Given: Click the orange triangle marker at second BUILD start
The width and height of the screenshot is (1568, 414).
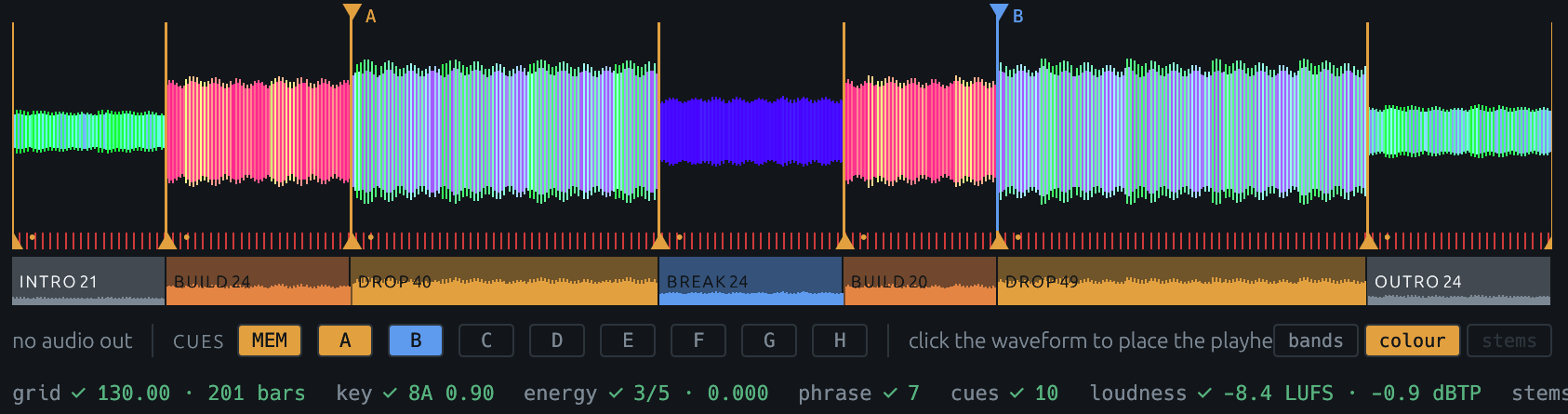Looking at the screenshot, I should pos(844,242).
